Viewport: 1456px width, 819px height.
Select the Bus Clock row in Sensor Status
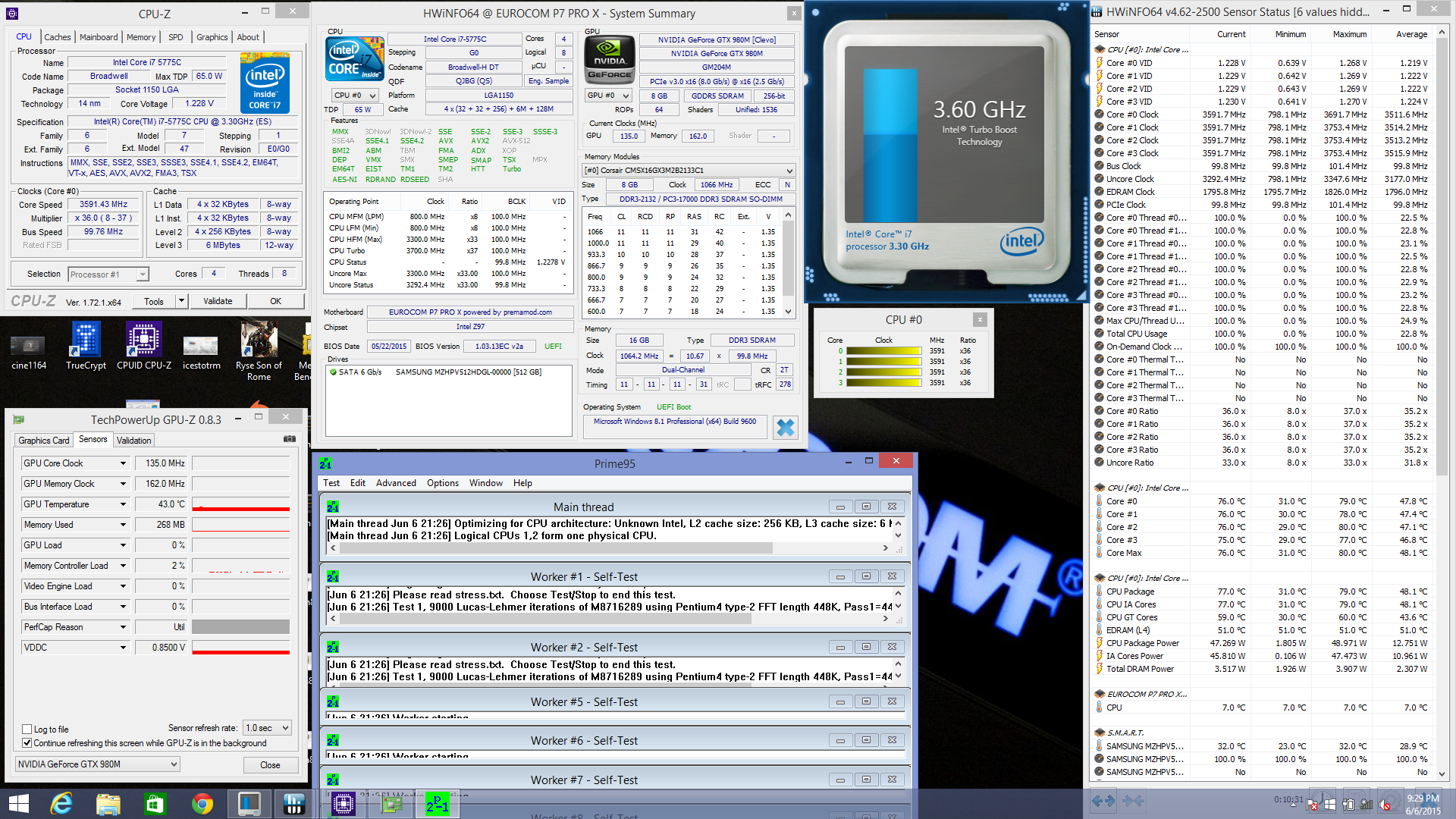[1262, 166]
